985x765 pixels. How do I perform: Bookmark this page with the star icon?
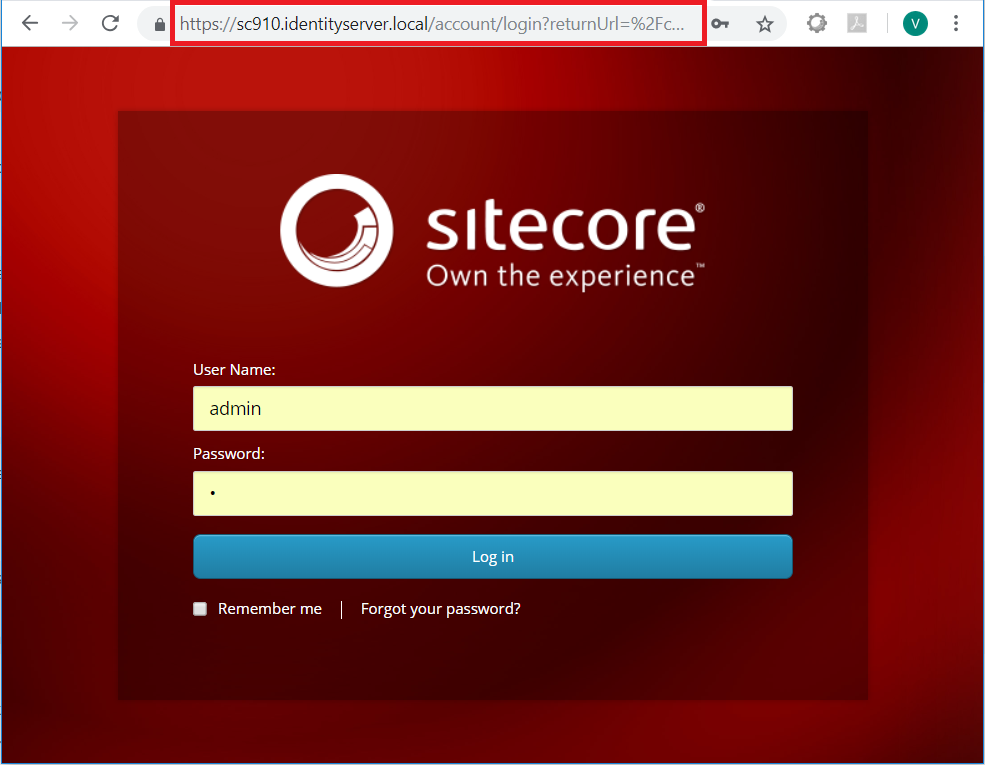[x=764, y=22]
